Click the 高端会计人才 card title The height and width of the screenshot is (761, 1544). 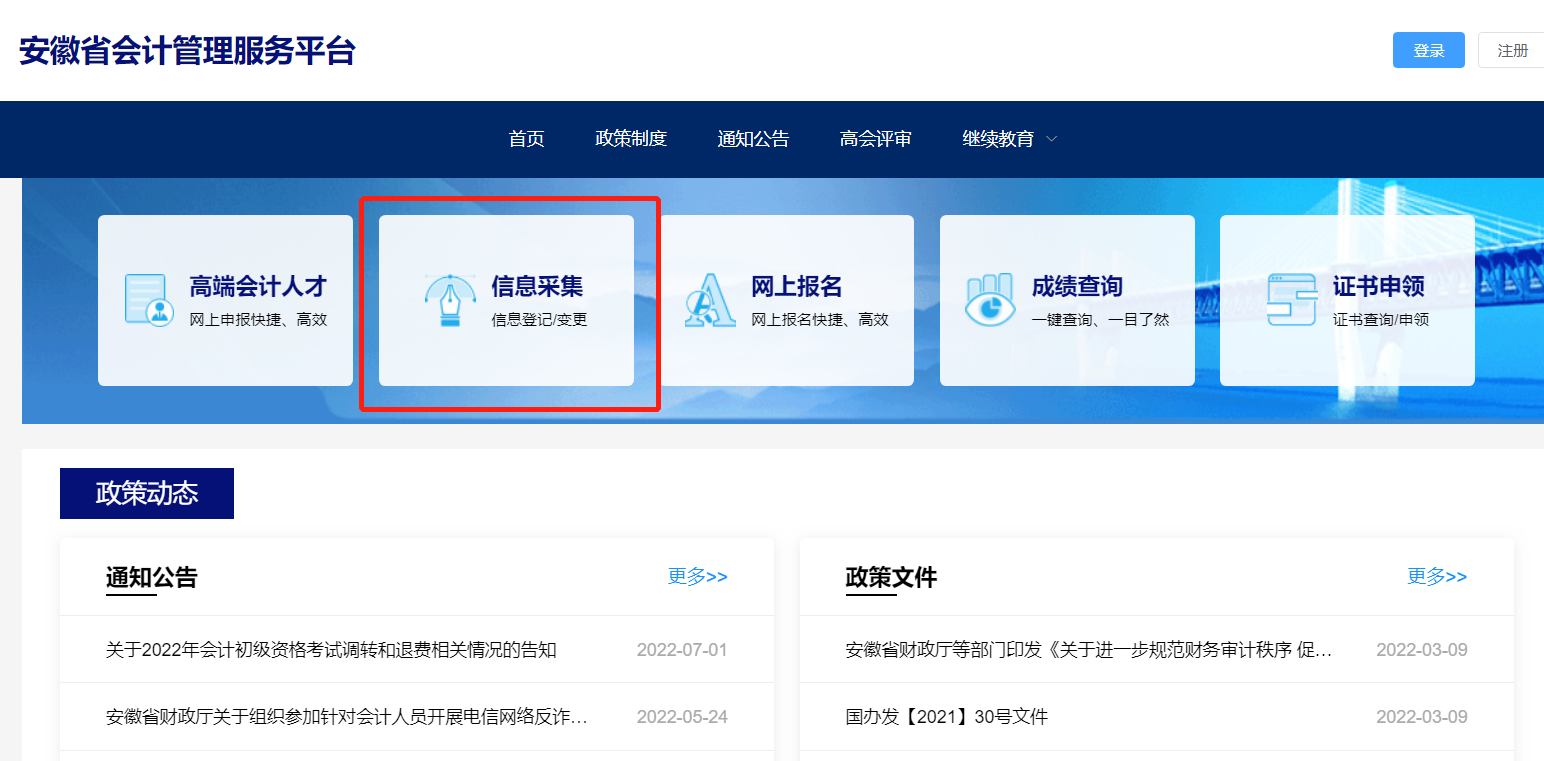pyautogui.click(x=258, y=286)
